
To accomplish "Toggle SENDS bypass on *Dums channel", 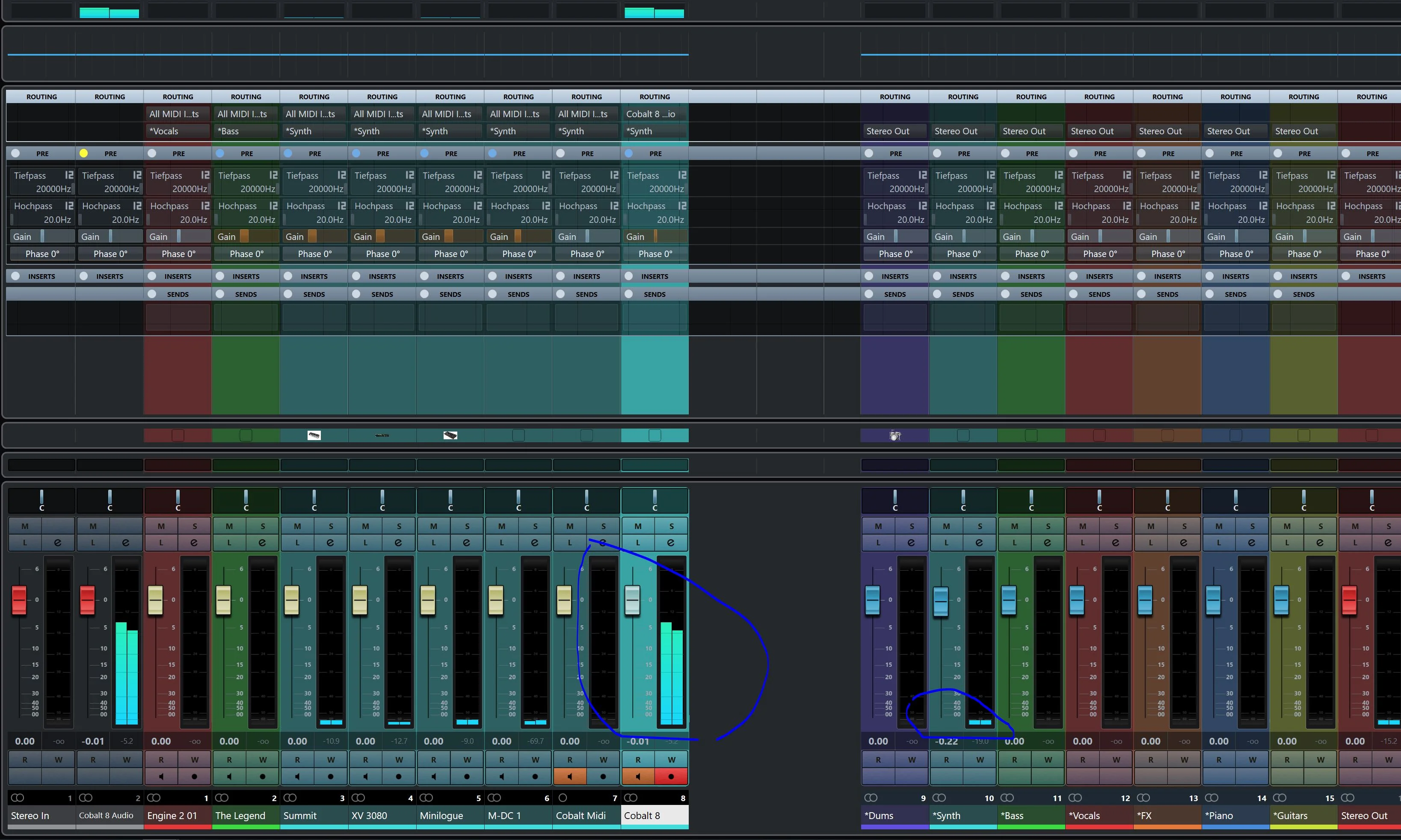I will coord(869,294).
